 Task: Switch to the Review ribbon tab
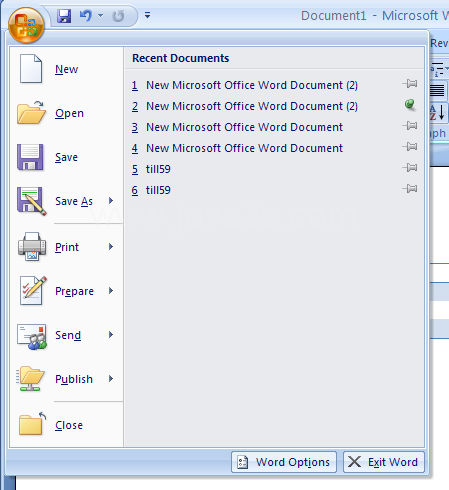point(439,43)
